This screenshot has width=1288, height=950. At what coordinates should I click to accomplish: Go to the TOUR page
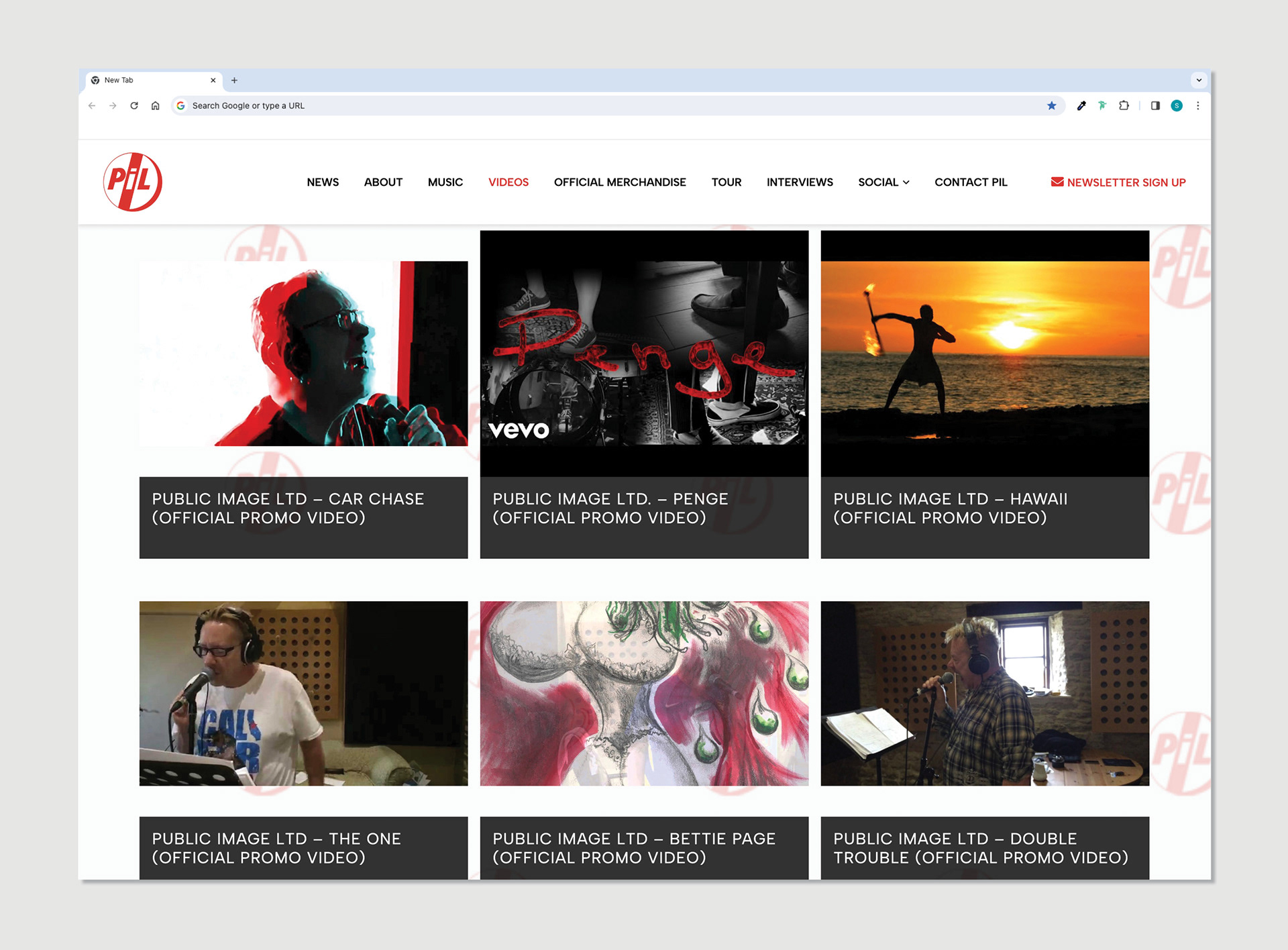727,182
